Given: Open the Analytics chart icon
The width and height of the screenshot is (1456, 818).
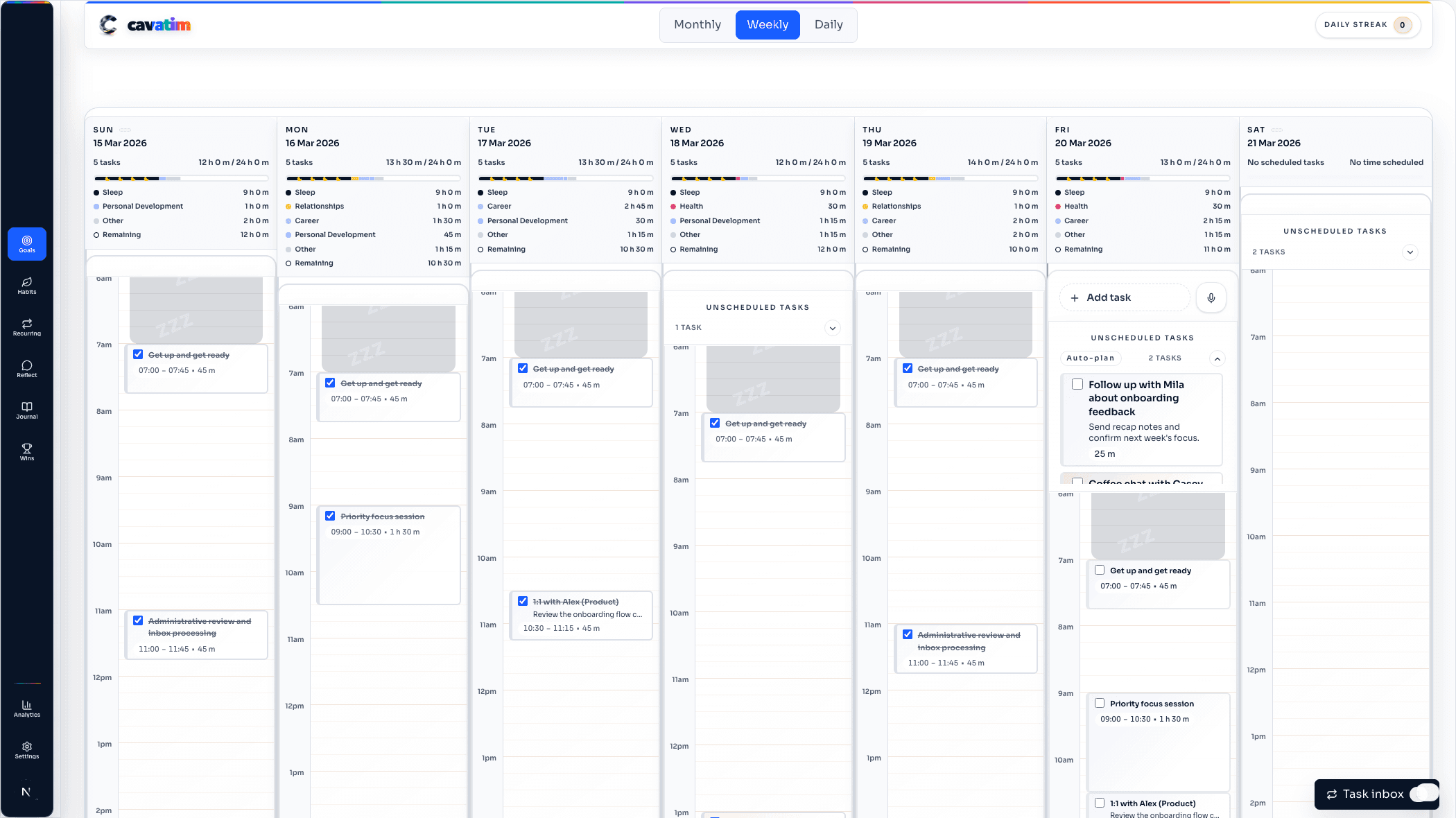Looking at the screenshot, I should coord(27,708).
